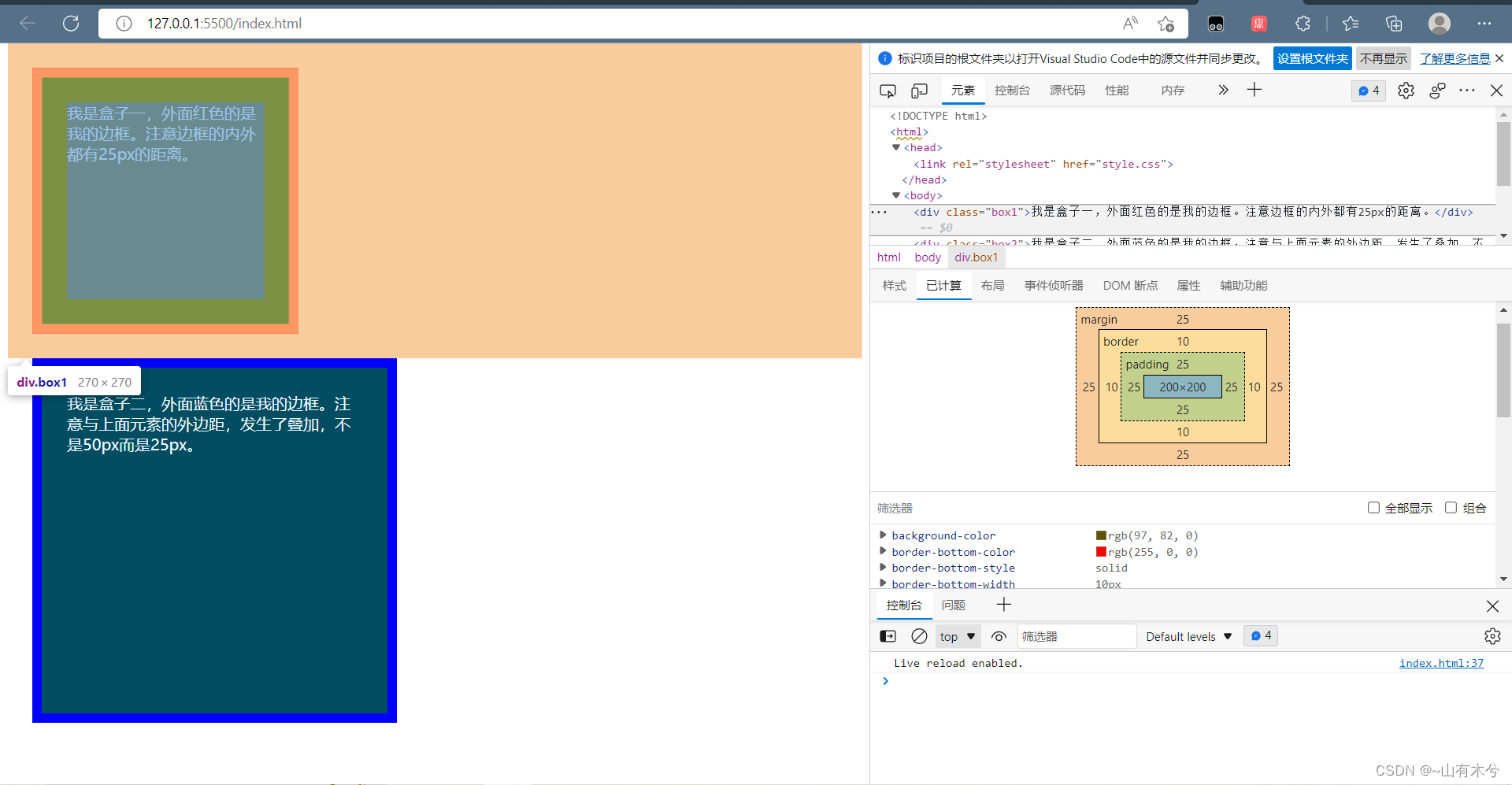Add page to favorites star icon
The height and width of the screenshot is (785, 1512).
(x=1166, y=24)
